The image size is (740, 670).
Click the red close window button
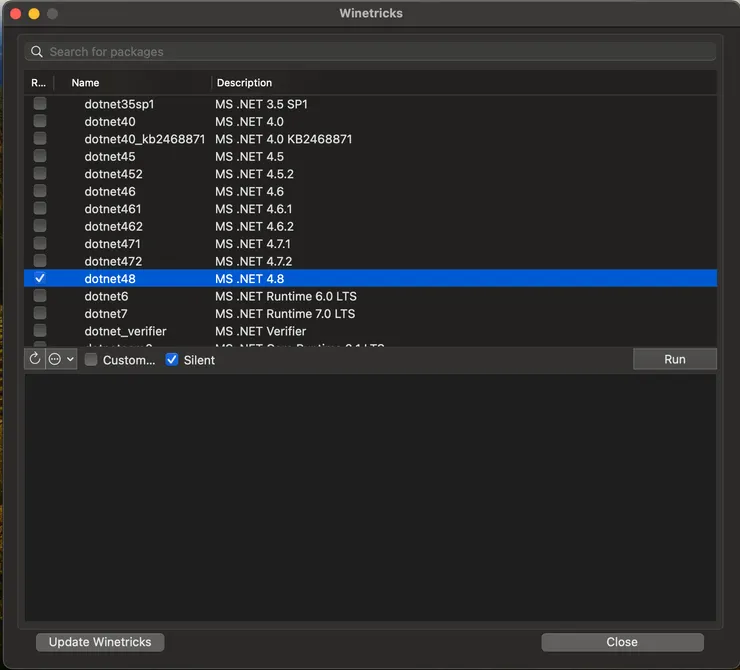[x=16, y=14]
